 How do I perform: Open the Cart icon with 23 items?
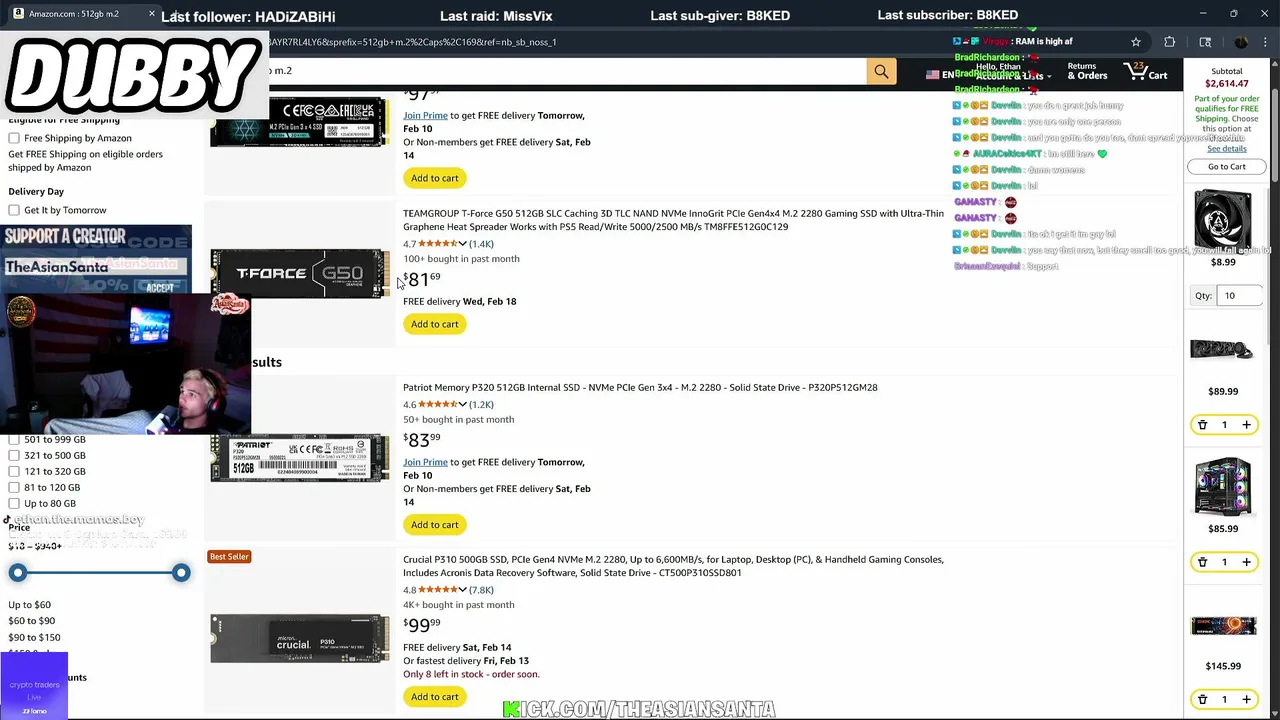1146,71
